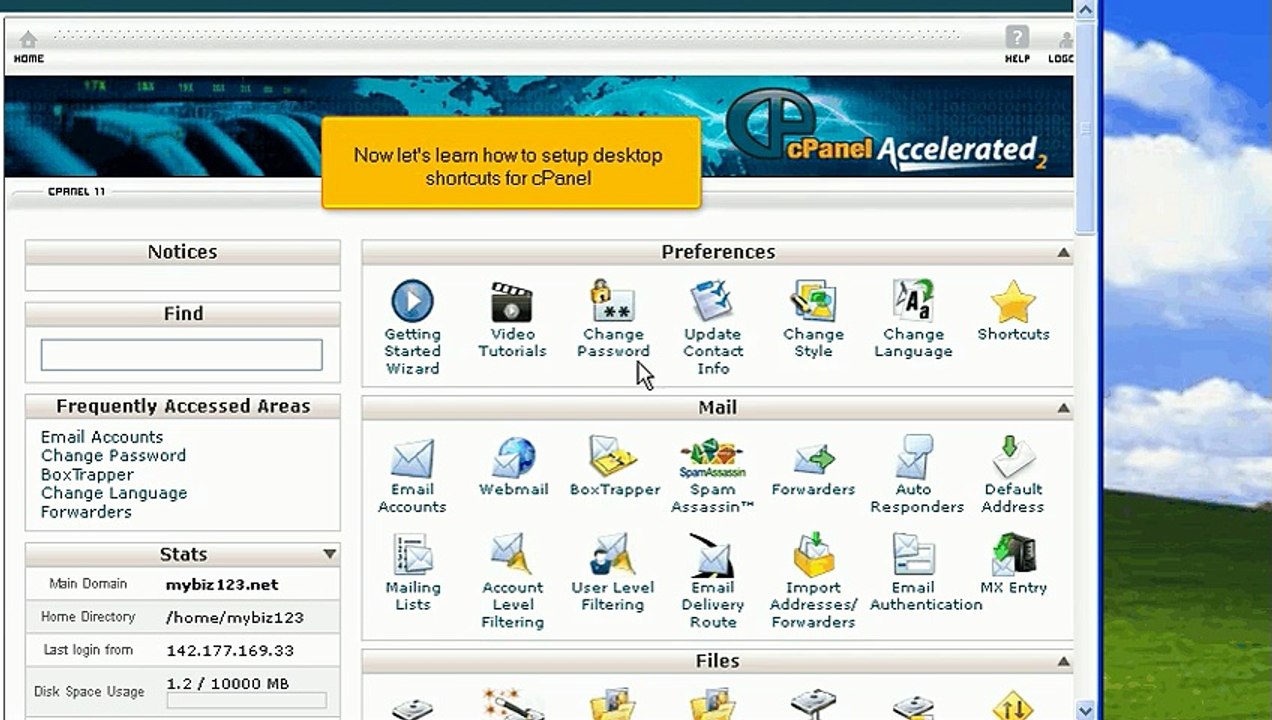Open the Default Address icon
1272x720 pixels.
coord(1013,457)
